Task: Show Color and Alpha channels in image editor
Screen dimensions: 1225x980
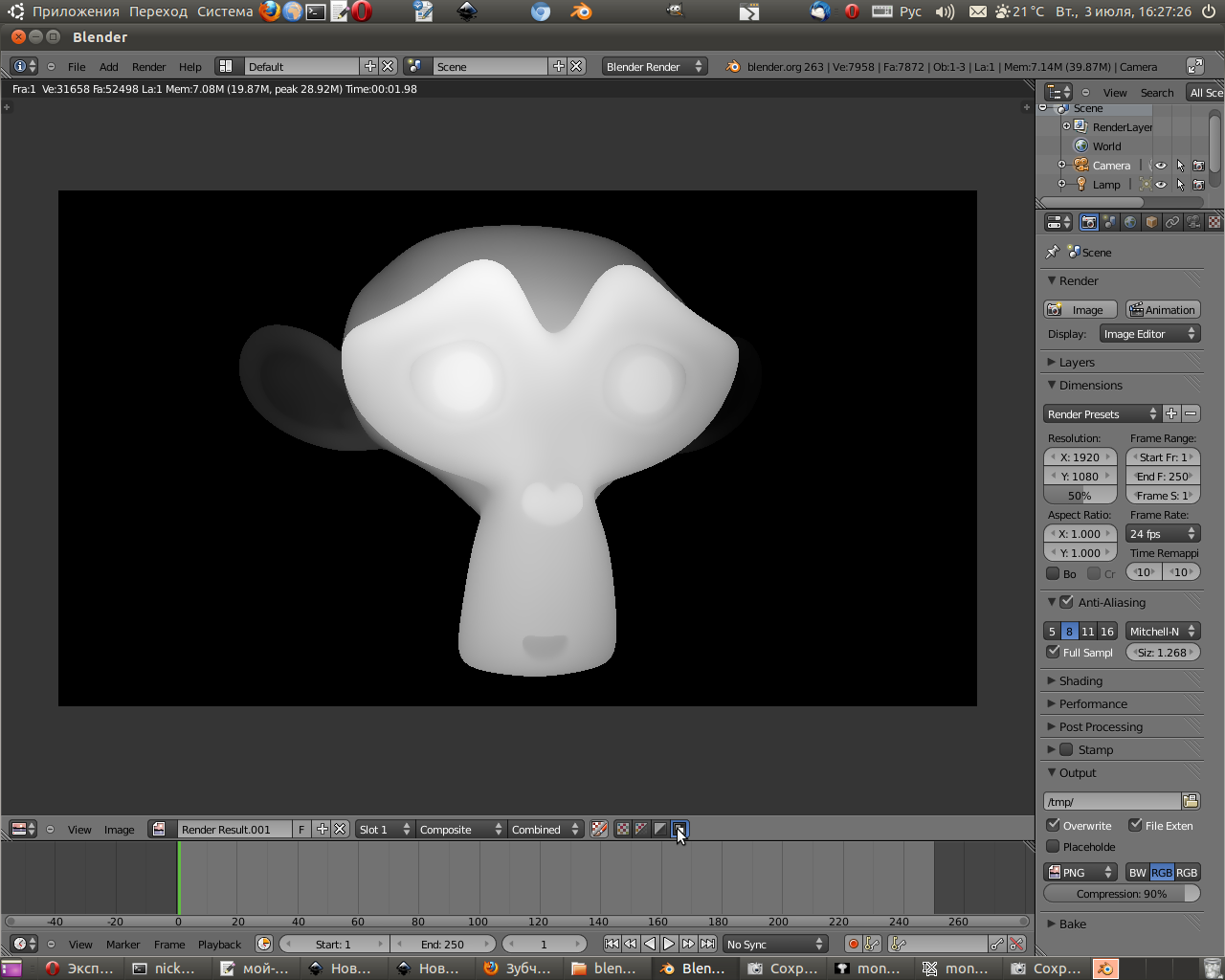Action: point(641,829)
